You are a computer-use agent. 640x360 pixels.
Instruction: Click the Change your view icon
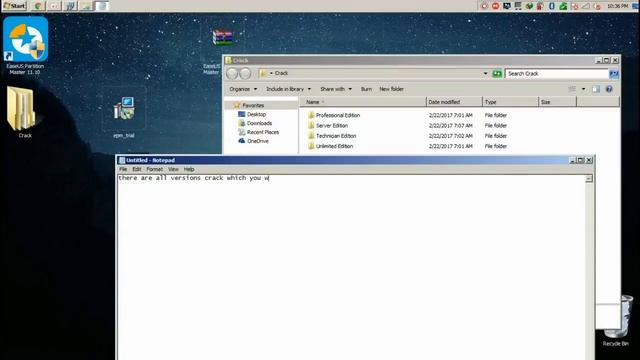click(572, 89)
